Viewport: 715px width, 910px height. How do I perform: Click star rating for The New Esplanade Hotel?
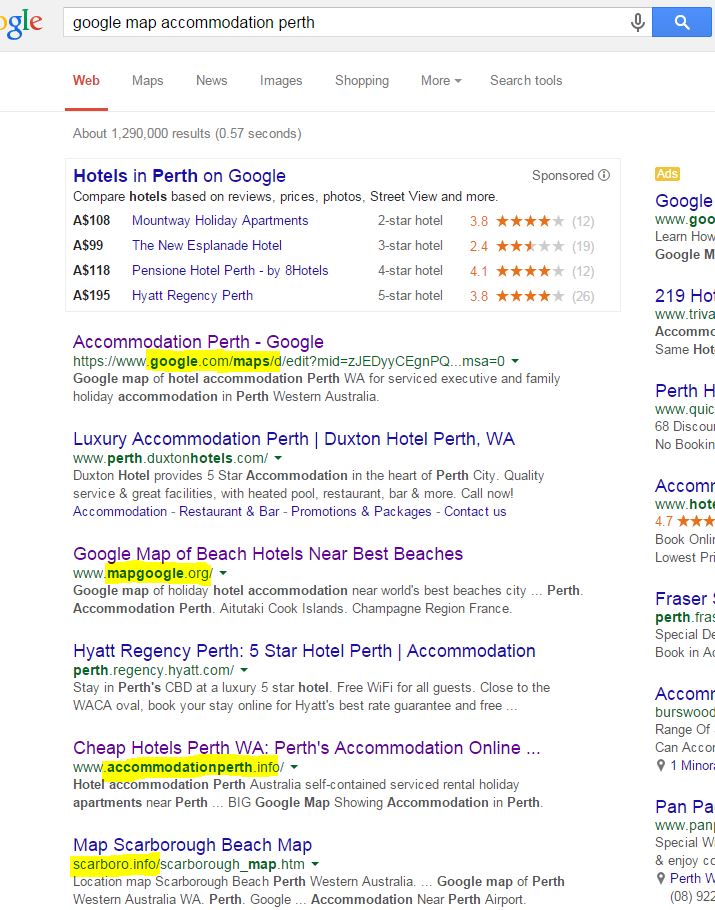[x=530, y=246]
